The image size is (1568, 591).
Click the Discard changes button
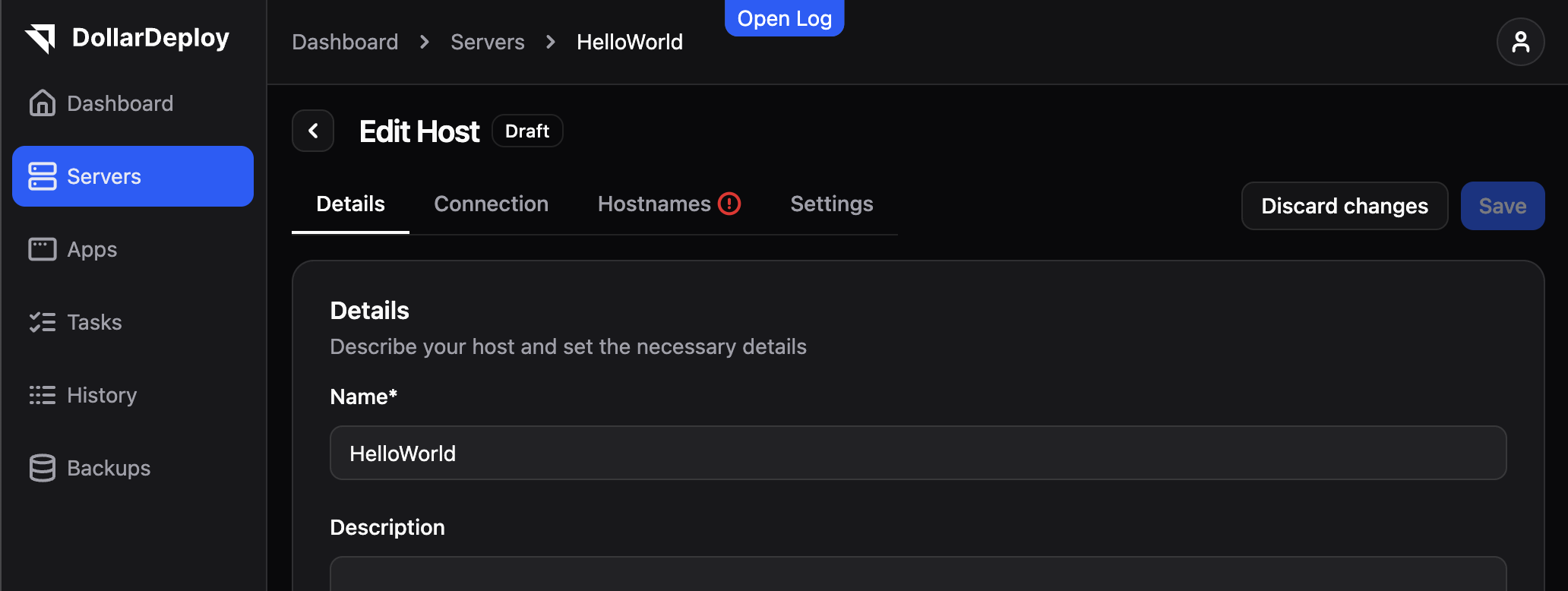click(x=1344, y=206)
